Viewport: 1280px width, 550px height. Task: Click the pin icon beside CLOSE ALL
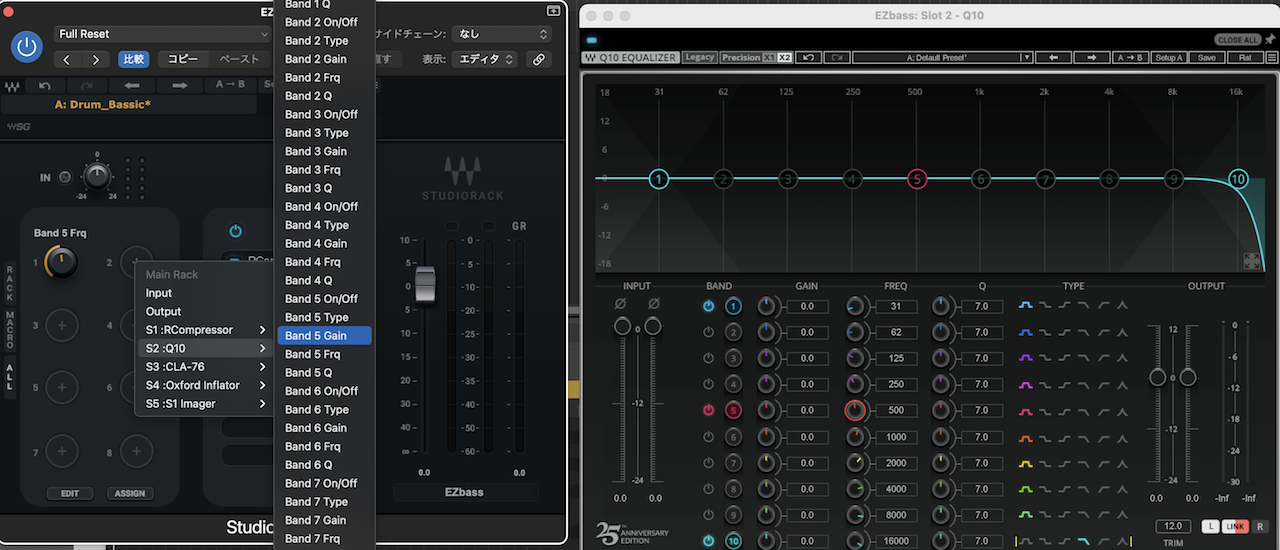1270,39
